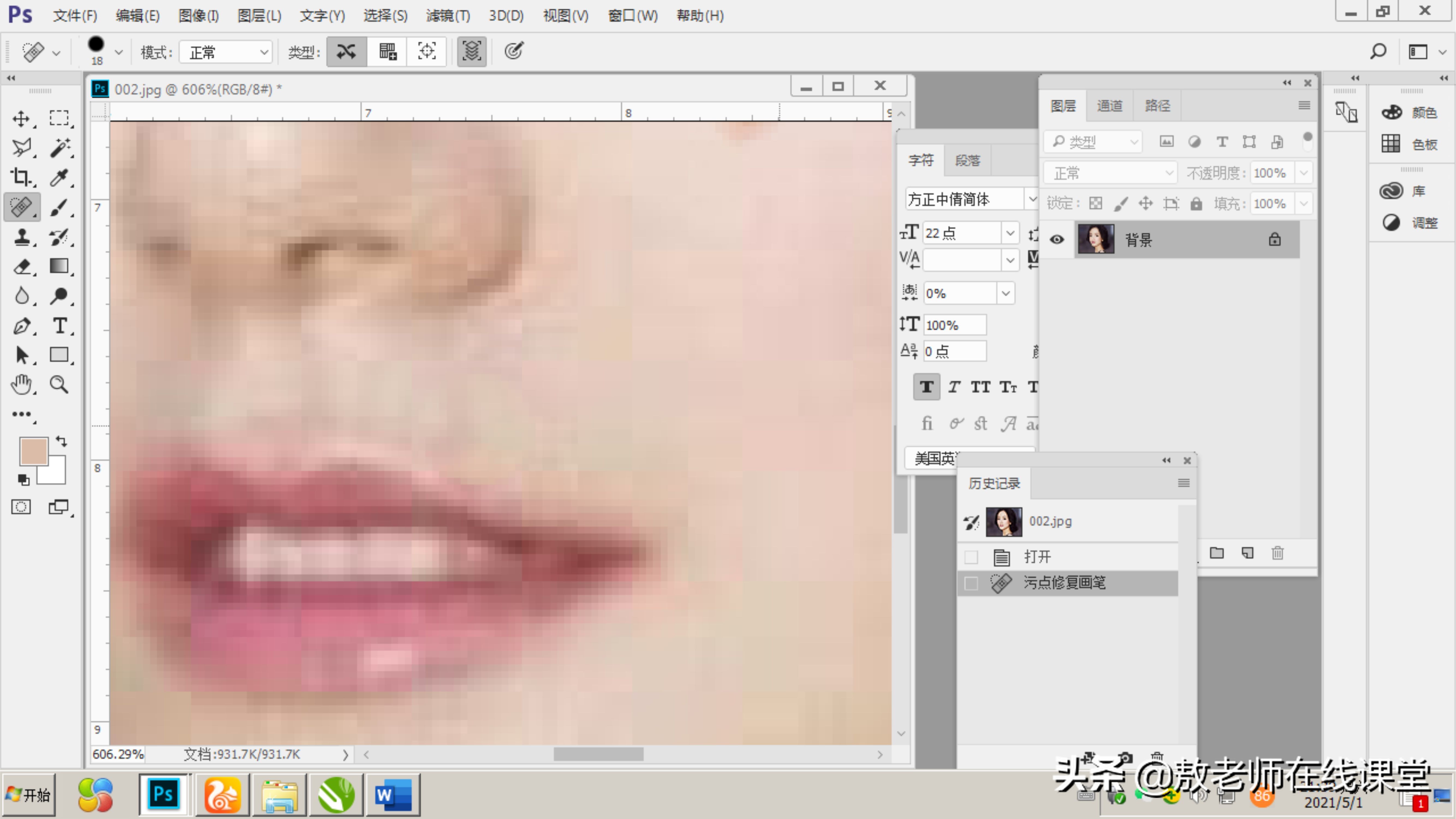Choose the Pen tool
1456x819 pixels.
click(22, 326)
